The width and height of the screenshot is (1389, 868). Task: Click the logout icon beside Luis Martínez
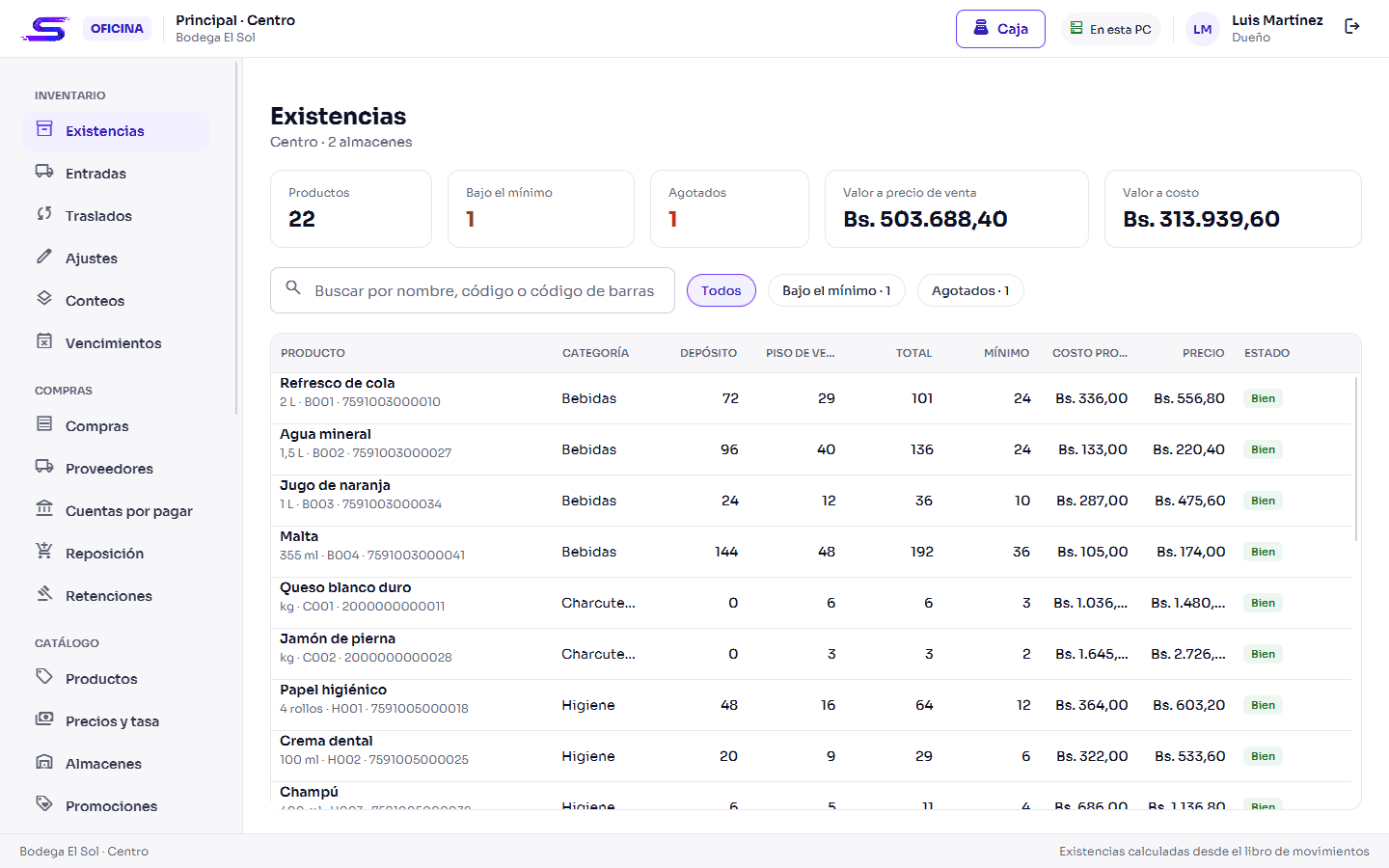(x=1351, y=27)
